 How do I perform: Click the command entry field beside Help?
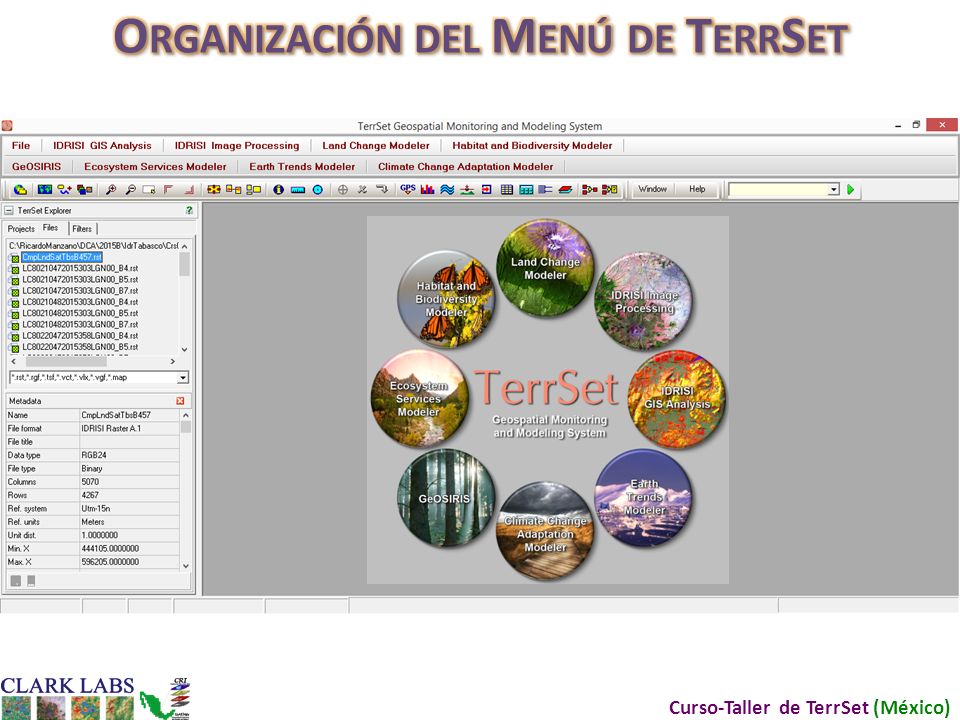(x=778, y=190)
